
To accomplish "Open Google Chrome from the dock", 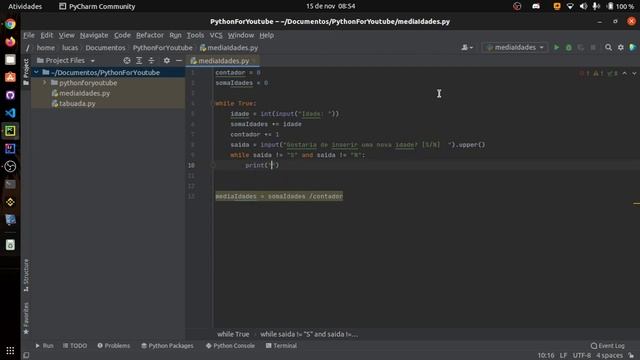I will (10, 24).
